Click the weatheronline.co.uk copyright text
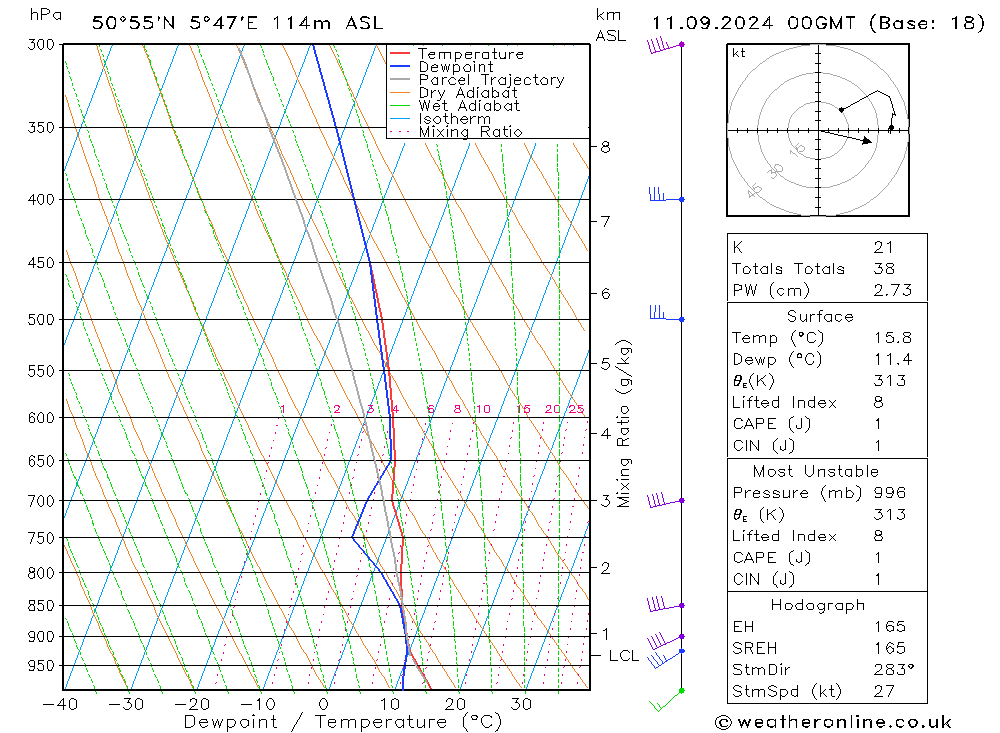This screenshot has width=1000, height=733. pyautogui.click(x=833, y=722)
